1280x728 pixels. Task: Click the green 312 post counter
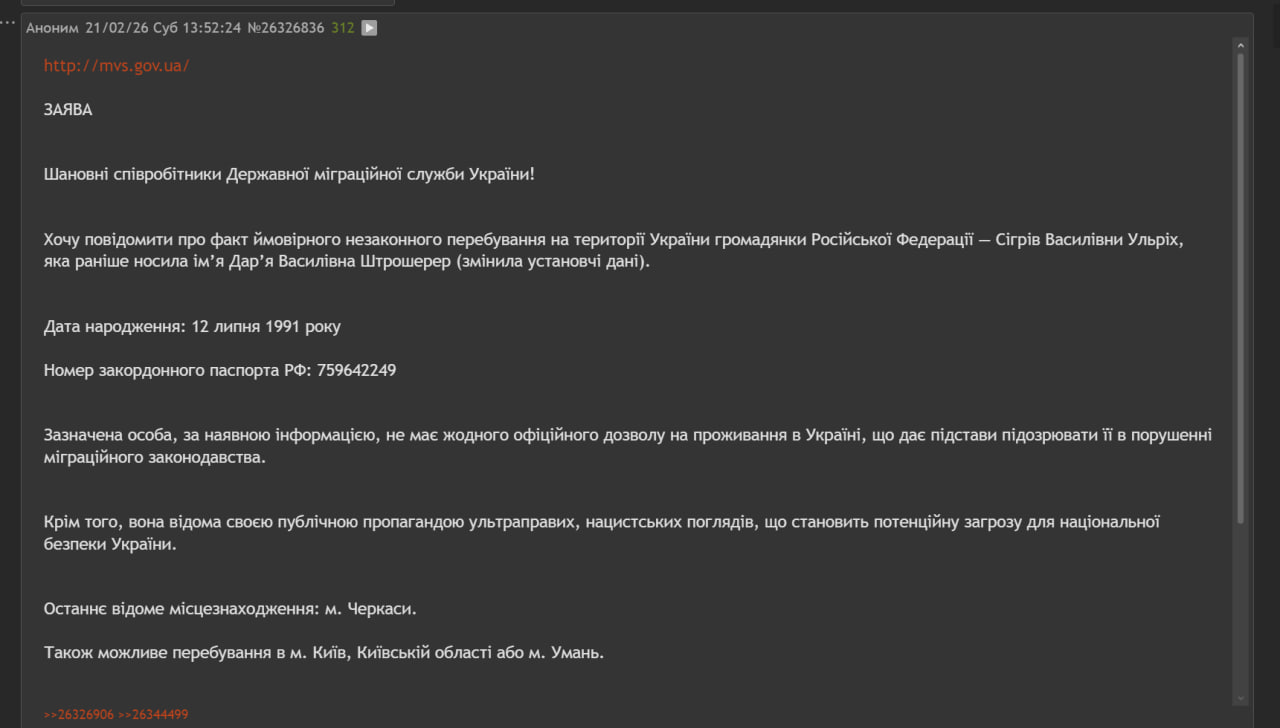tap(343, 28)
